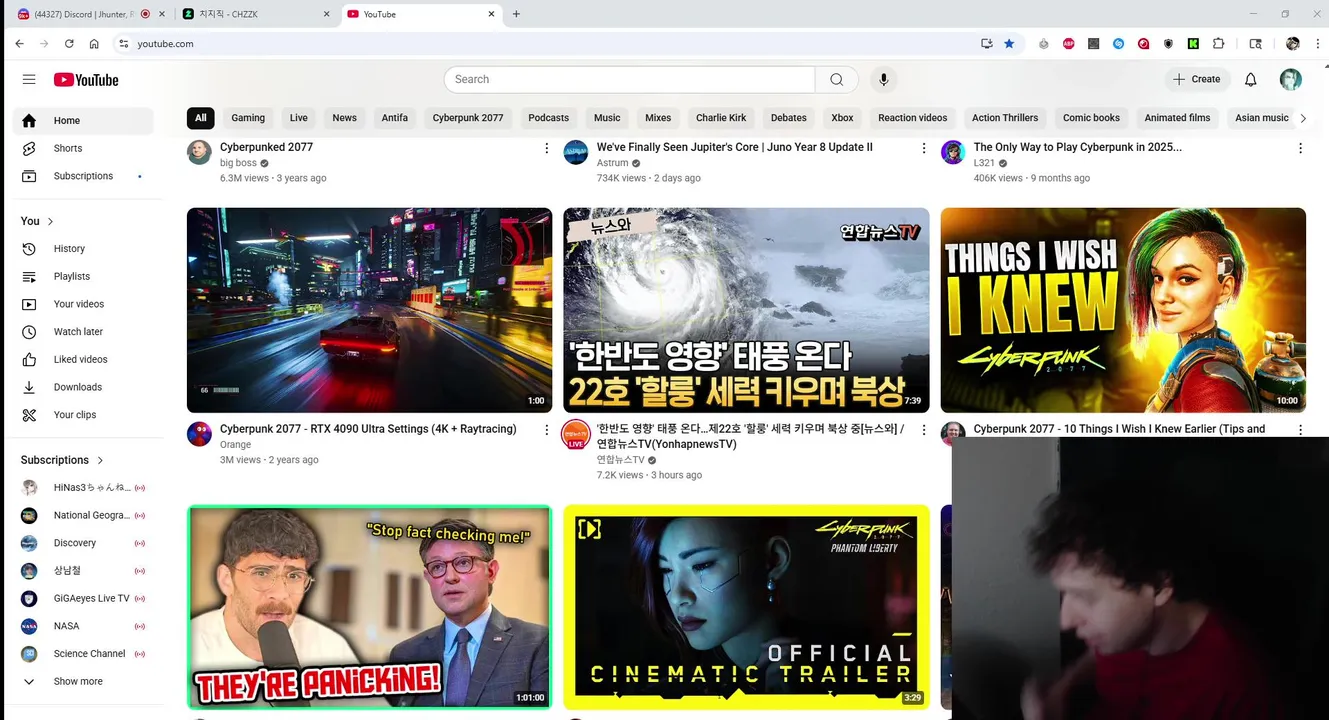Click the Orange channel avatar
This screenshot has height=720, width=1329.
click(199, 434)
